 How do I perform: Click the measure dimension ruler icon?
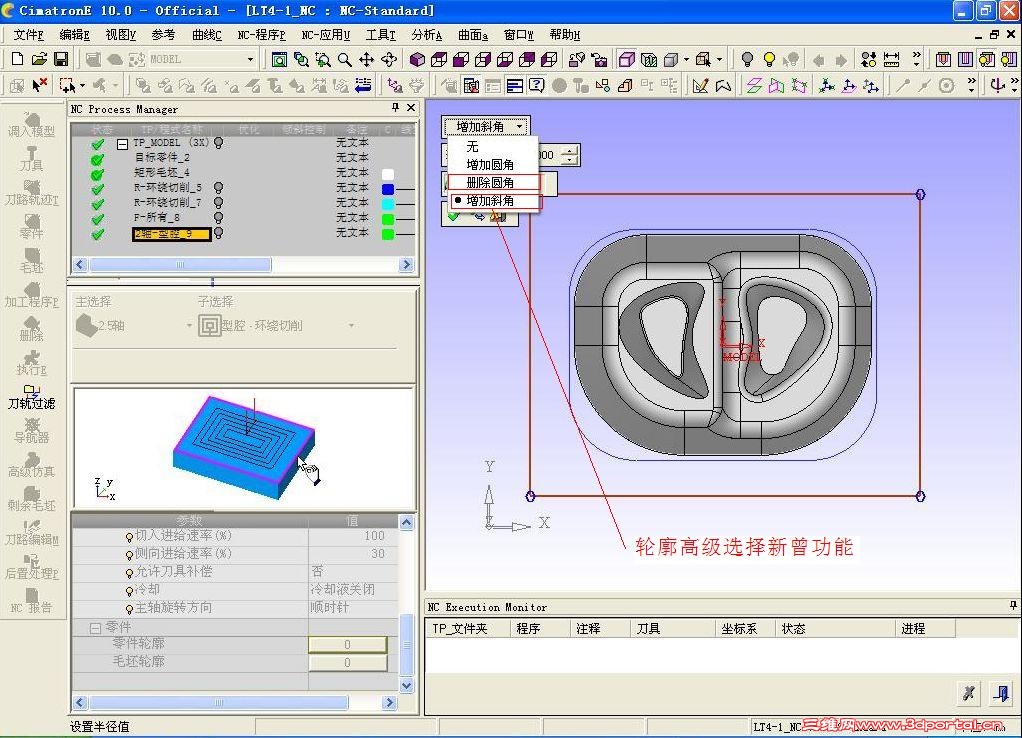(891, 60)
